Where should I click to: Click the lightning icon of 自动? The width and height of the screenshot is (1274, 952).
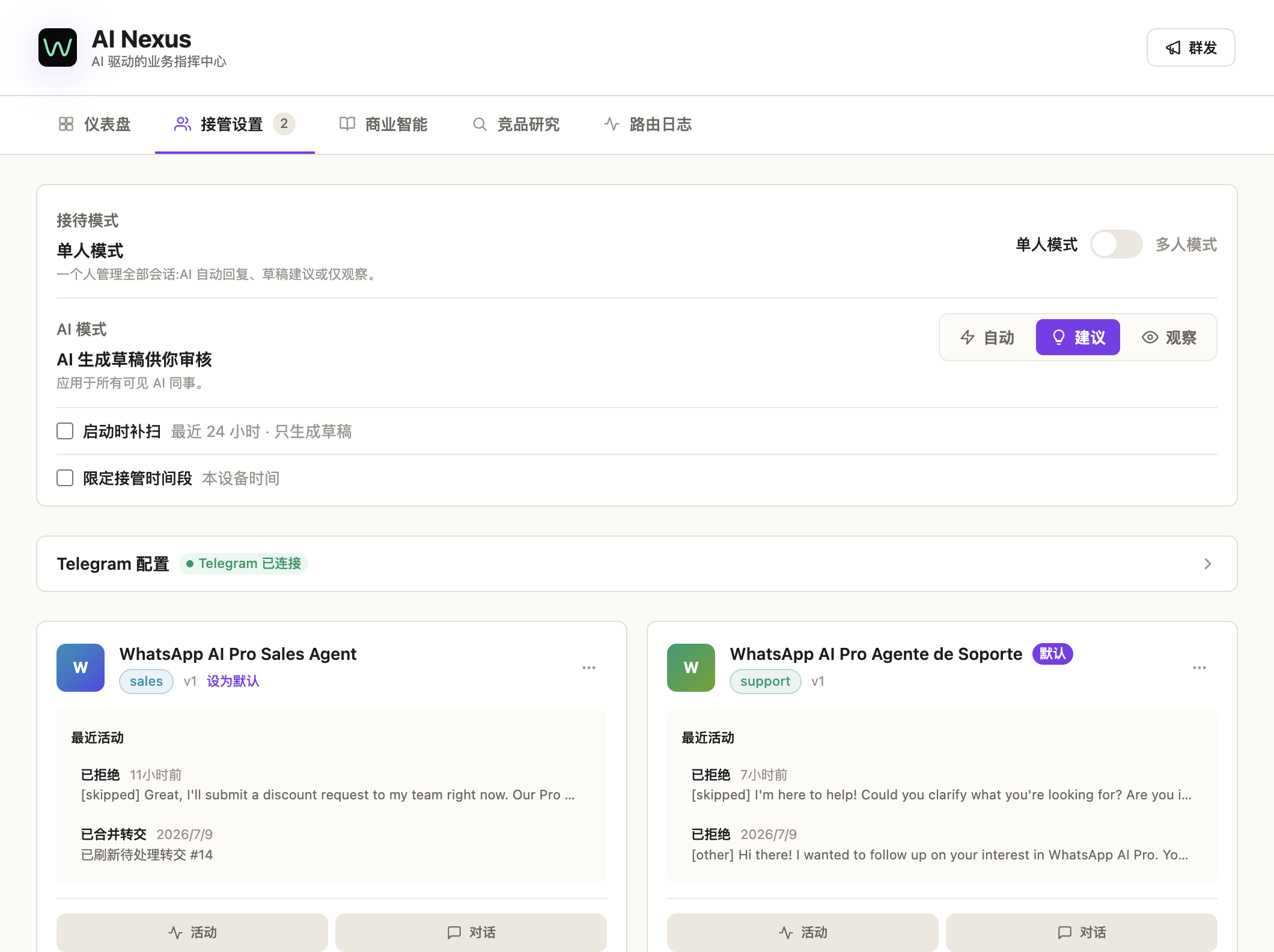(x=967, y=337)
